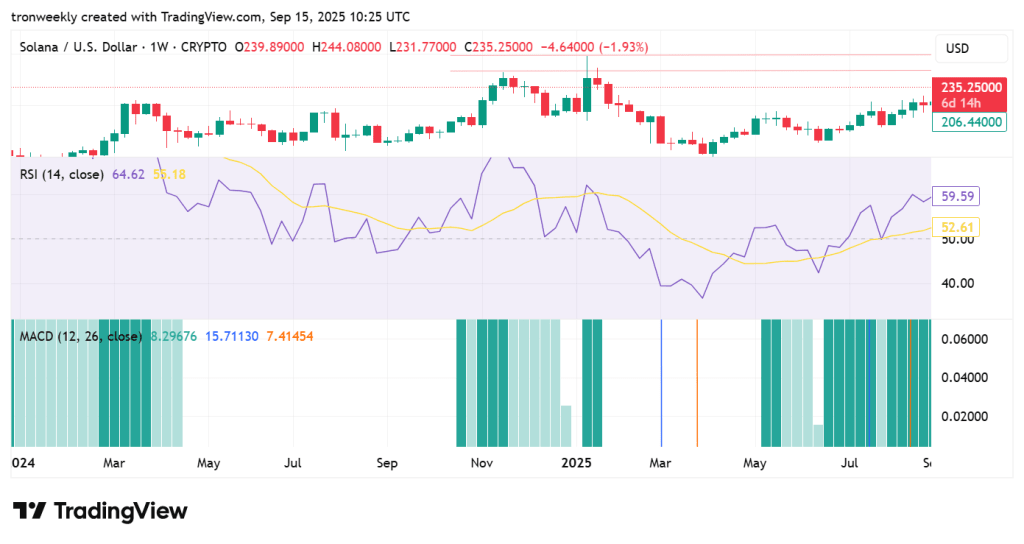The height and width of the screenshot is (544, 1024).
Task: Click the 1W interval label
Action: pyautogui.click(x=159, y=47)
